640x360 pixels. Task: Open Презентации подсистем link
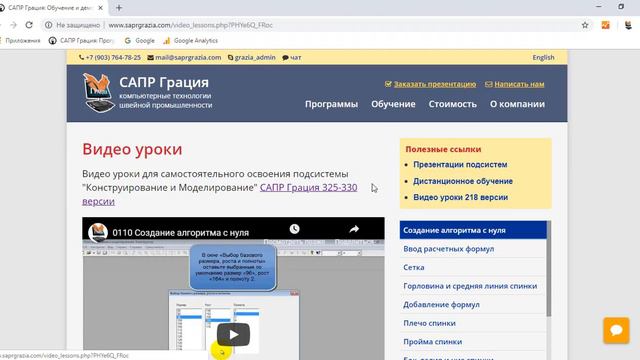[460, 164]
